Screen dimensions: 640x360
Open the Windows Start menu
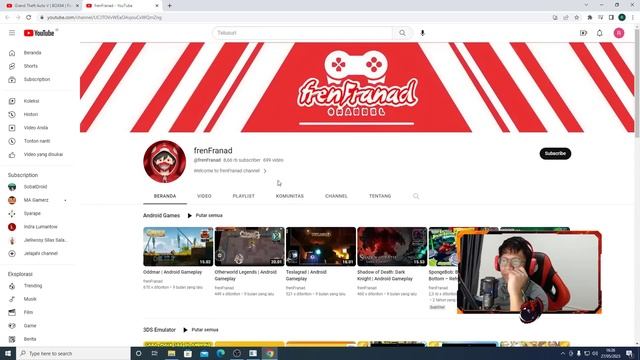(8, 353)
